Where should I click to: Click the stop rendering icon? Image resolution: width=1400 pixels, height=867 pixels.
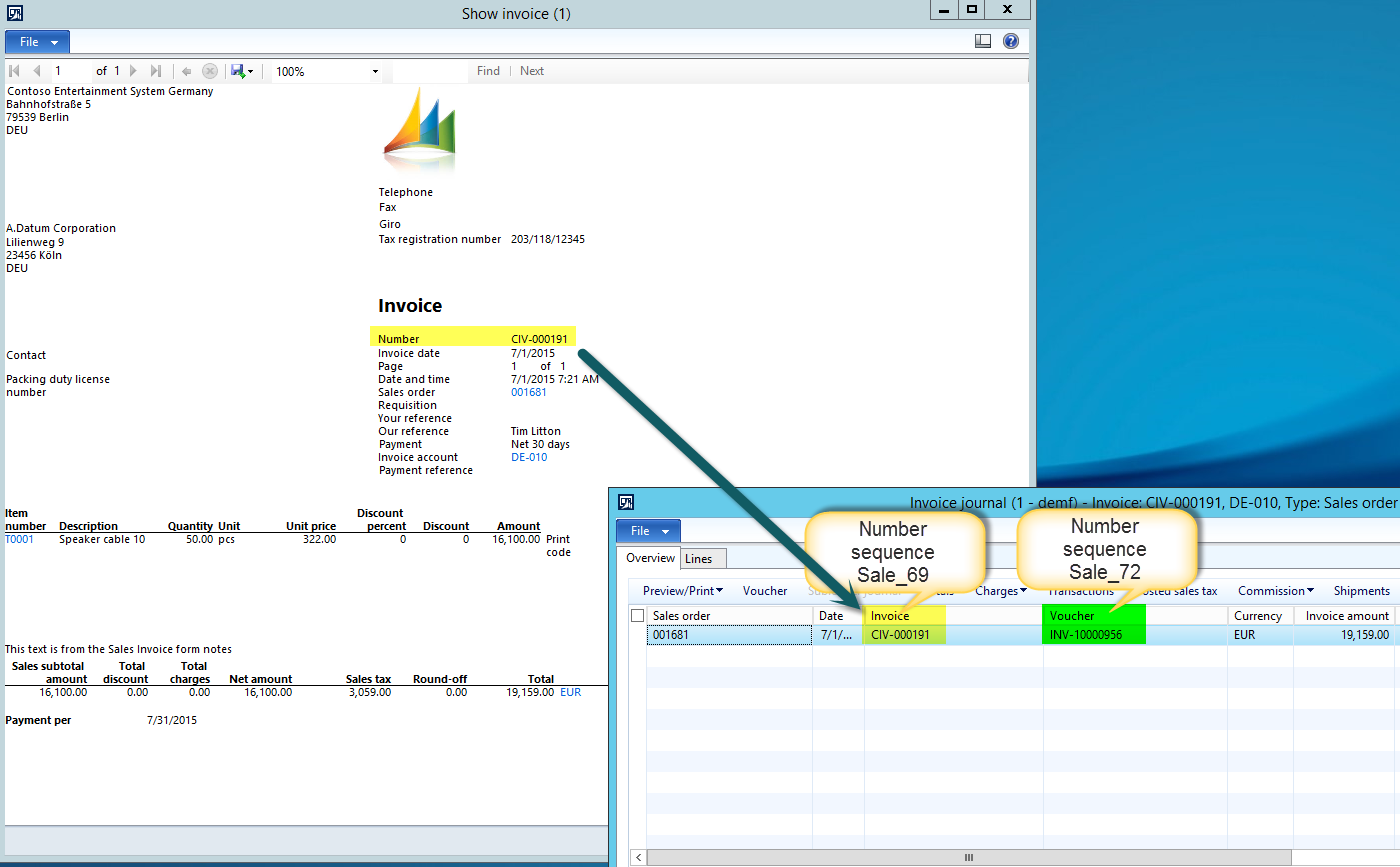coord(209,71)
